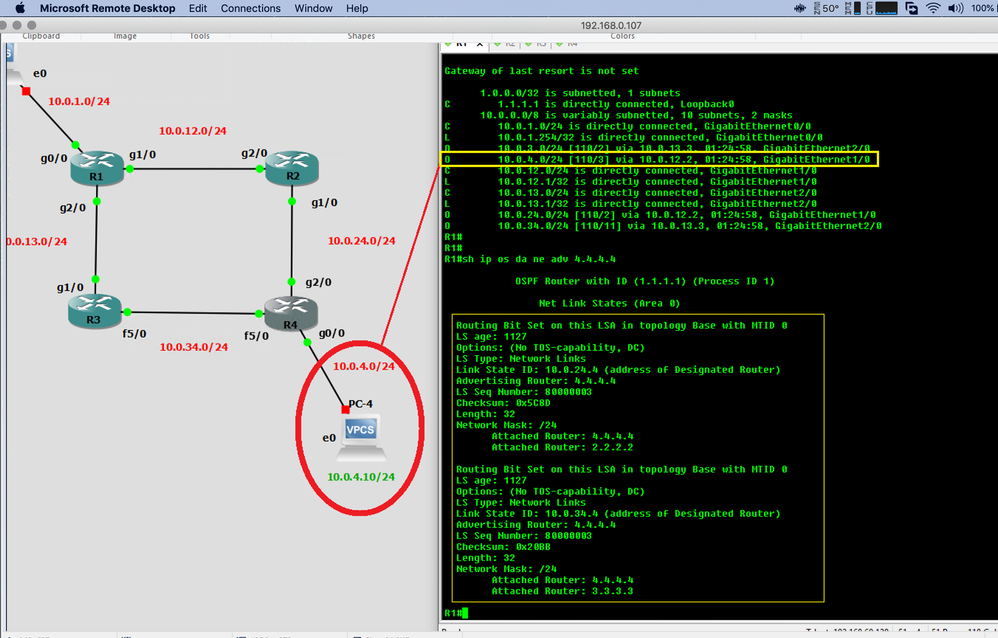The width and height of the screenshot is (998, 638).
Task: Click the terminal cursor at the final R1# prompt
Action: [465, 613]
